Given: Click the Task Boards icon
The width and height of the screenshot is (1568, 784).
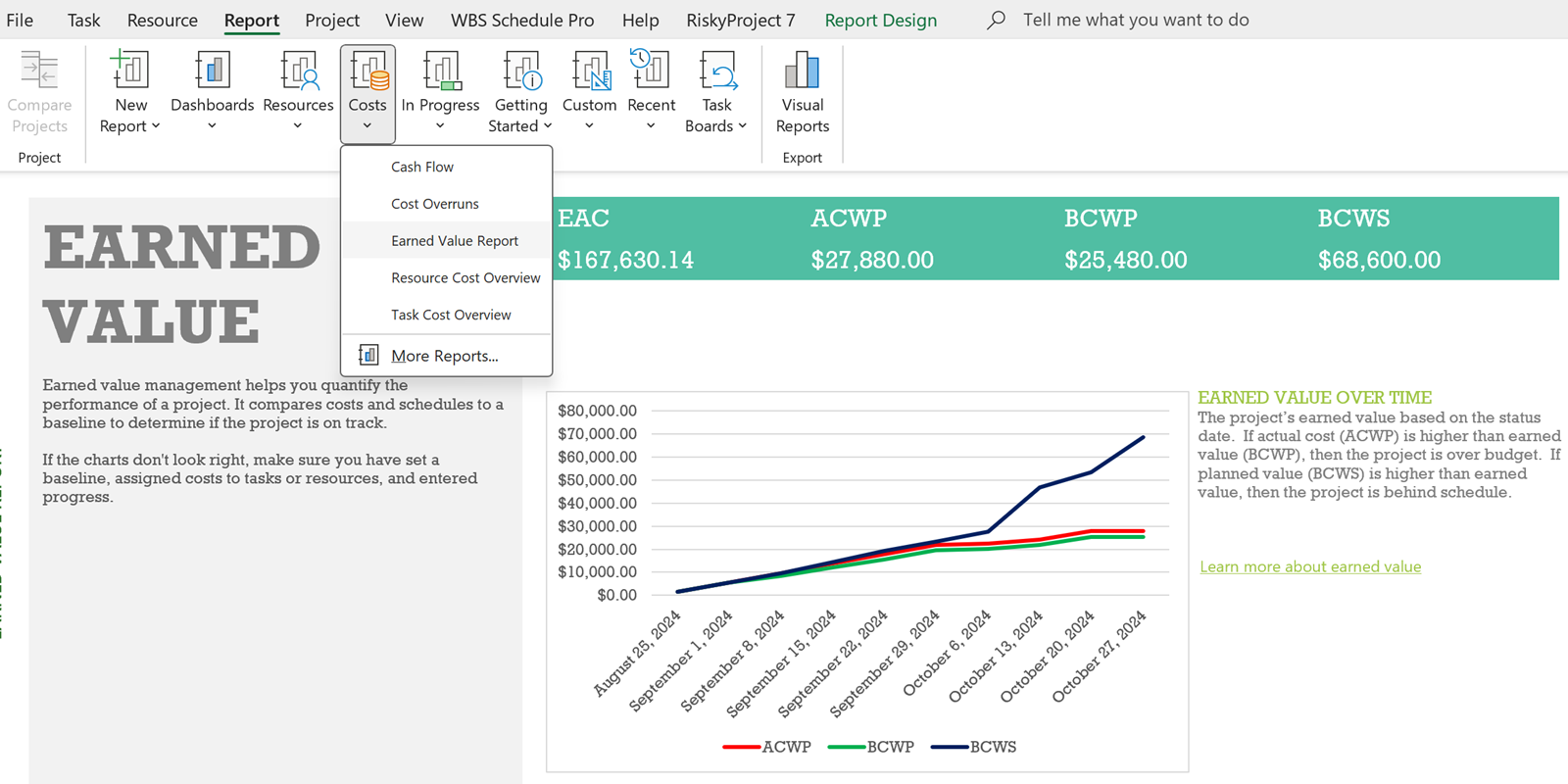Looking at the screenshot, I should tap(716, 72).
